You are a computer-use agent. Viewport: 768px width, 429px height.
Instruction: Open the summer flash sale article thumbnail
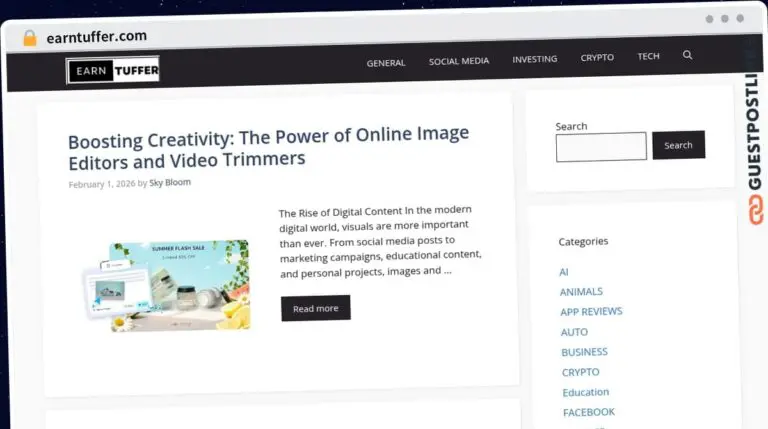(x=167, y=286)
